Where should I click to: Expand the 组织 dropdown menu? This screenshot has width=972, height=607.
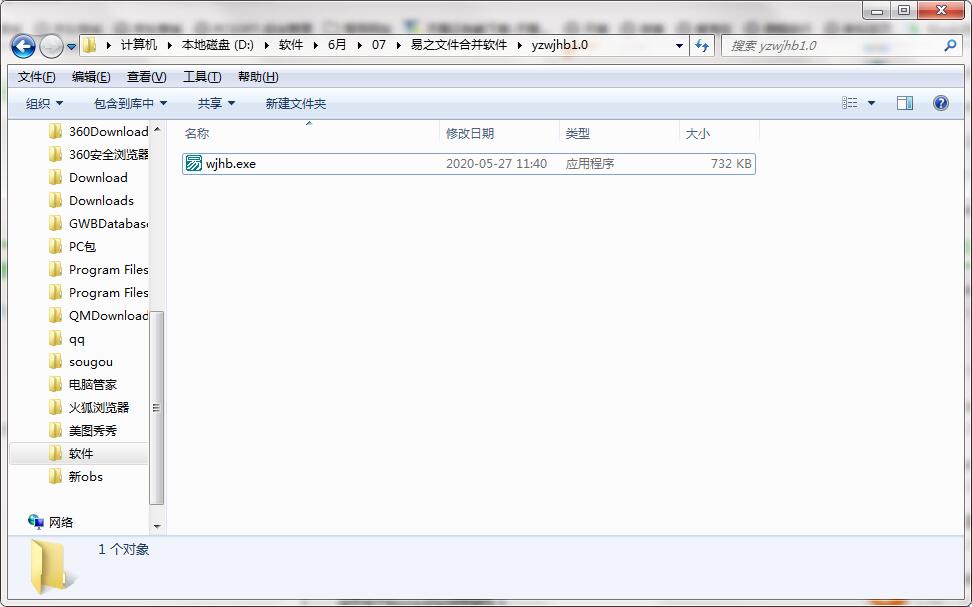click(44, 103)
